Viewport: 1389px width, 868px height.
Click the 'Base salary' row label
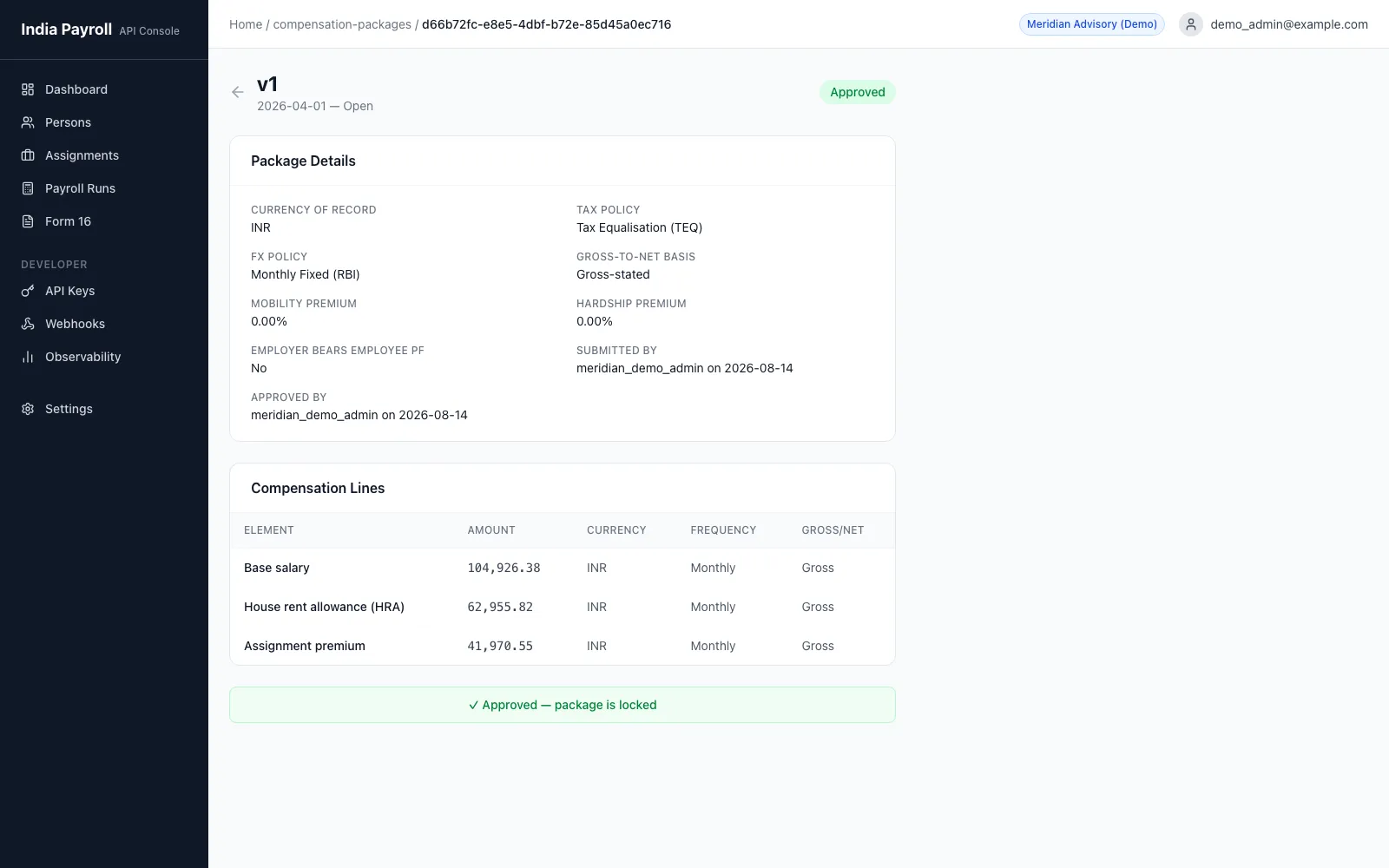[x=277, y=568]
